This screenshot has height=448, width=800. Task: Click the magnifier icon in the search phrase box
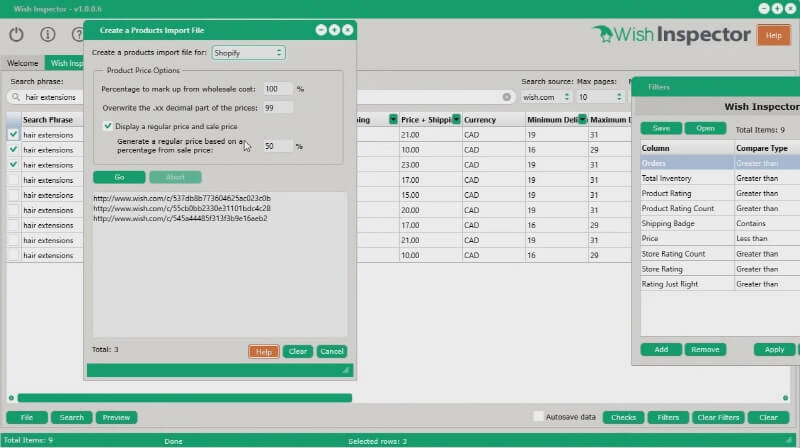pos(16,97)
